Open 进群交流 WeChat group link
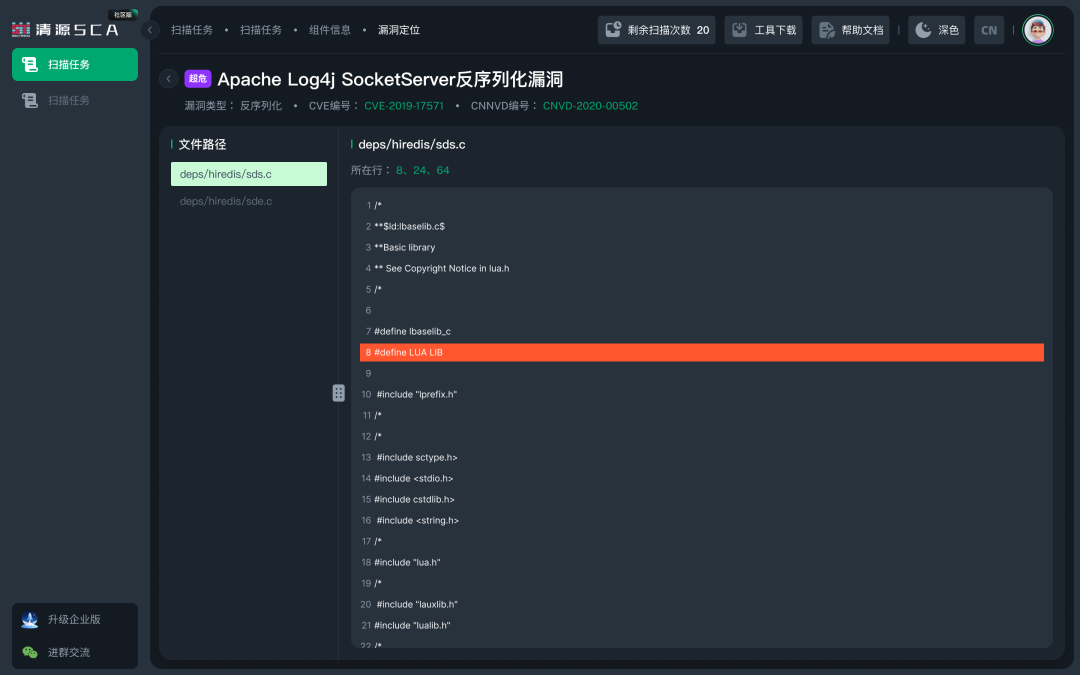Image resolution: width=1080 pixels, height=675 pixels. pos(69,652)
